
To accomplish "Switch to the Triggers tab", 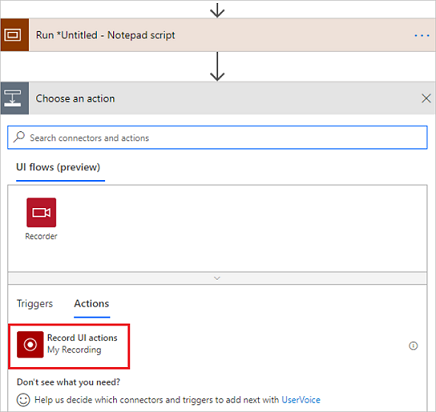I will tap(35, 304).
